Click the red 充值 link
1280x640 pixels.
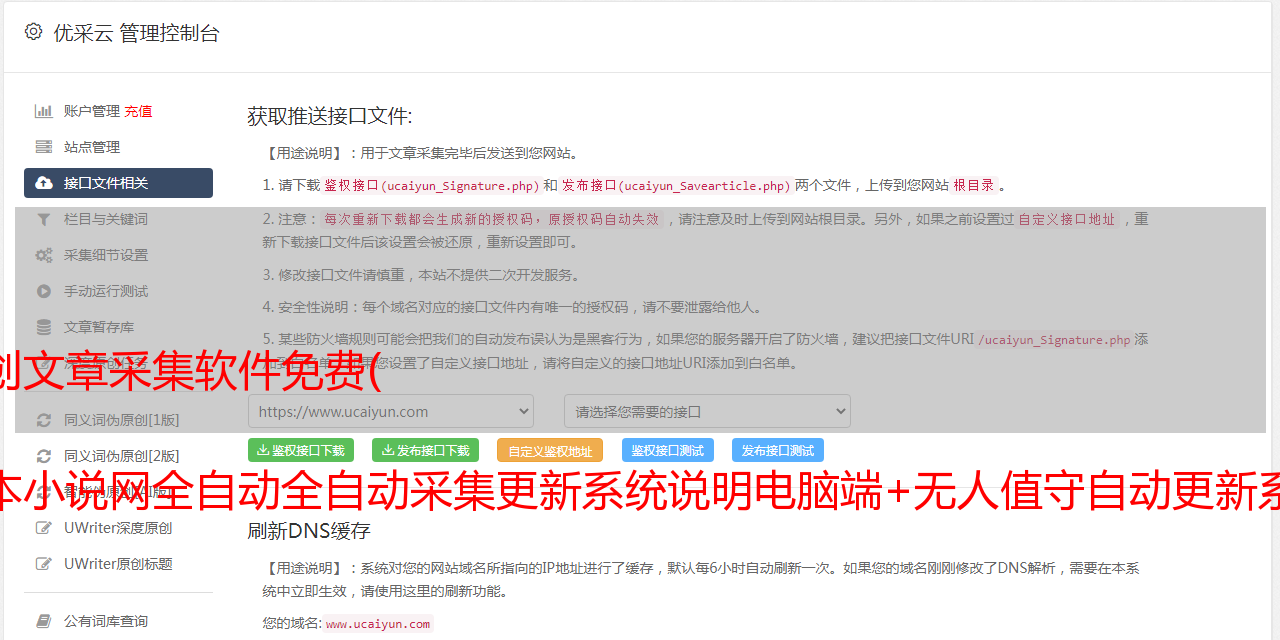click(x=138, y=111)
